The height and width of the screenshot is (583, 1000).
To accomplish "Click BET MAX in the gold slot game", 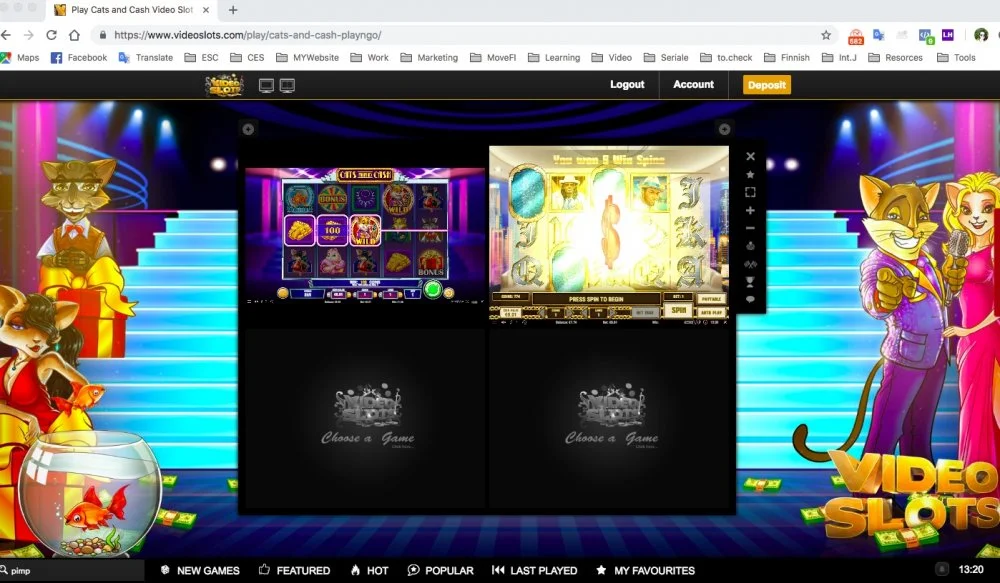I will (x=645, y=313).
